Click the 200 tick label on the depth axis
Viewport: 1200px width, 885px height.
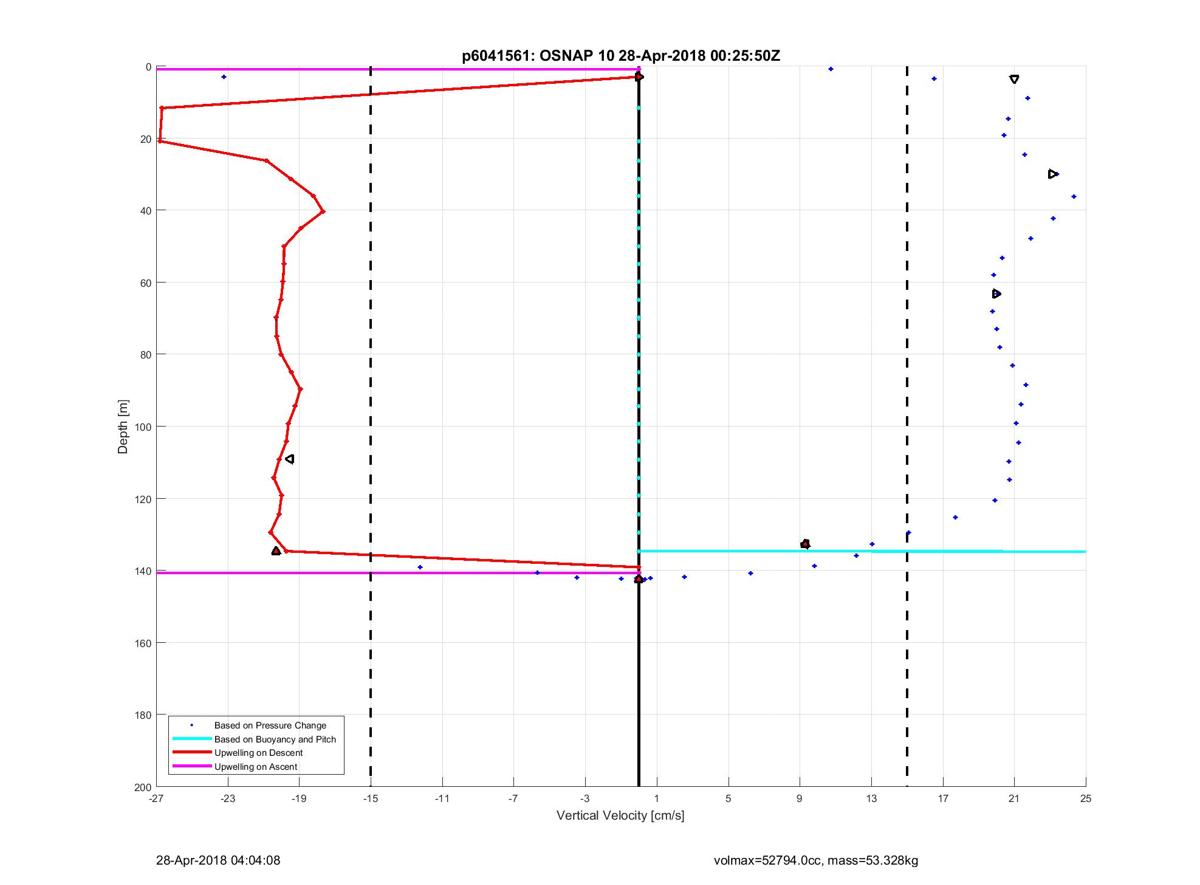point(142,787)
